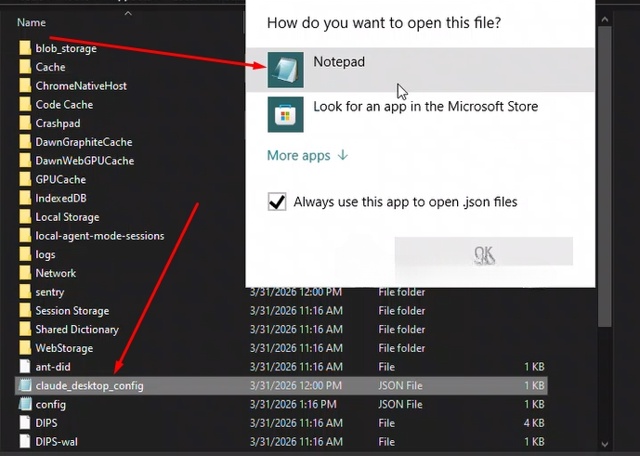Select the DIPS-wal file icon
640x456 pixels.
point(25,442)
